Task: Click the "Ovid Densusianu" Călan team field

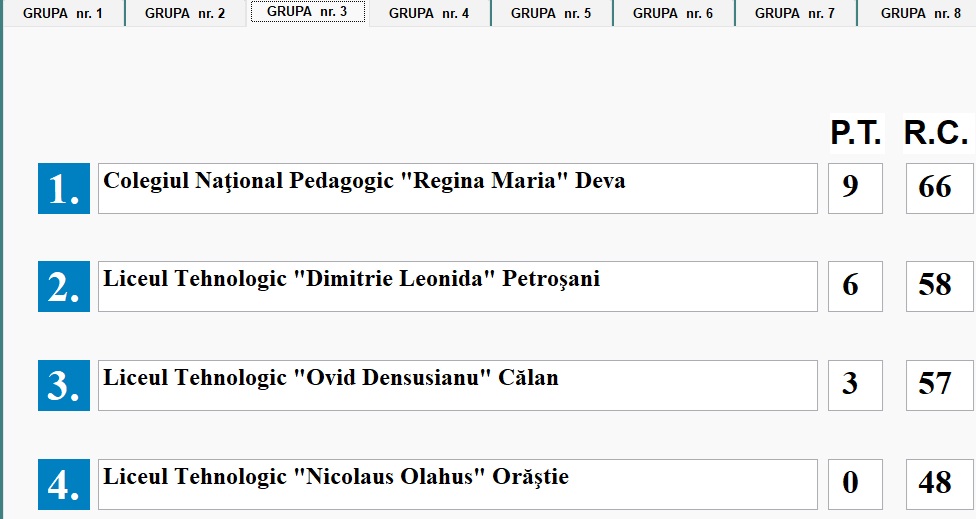Action: (457, 385)
